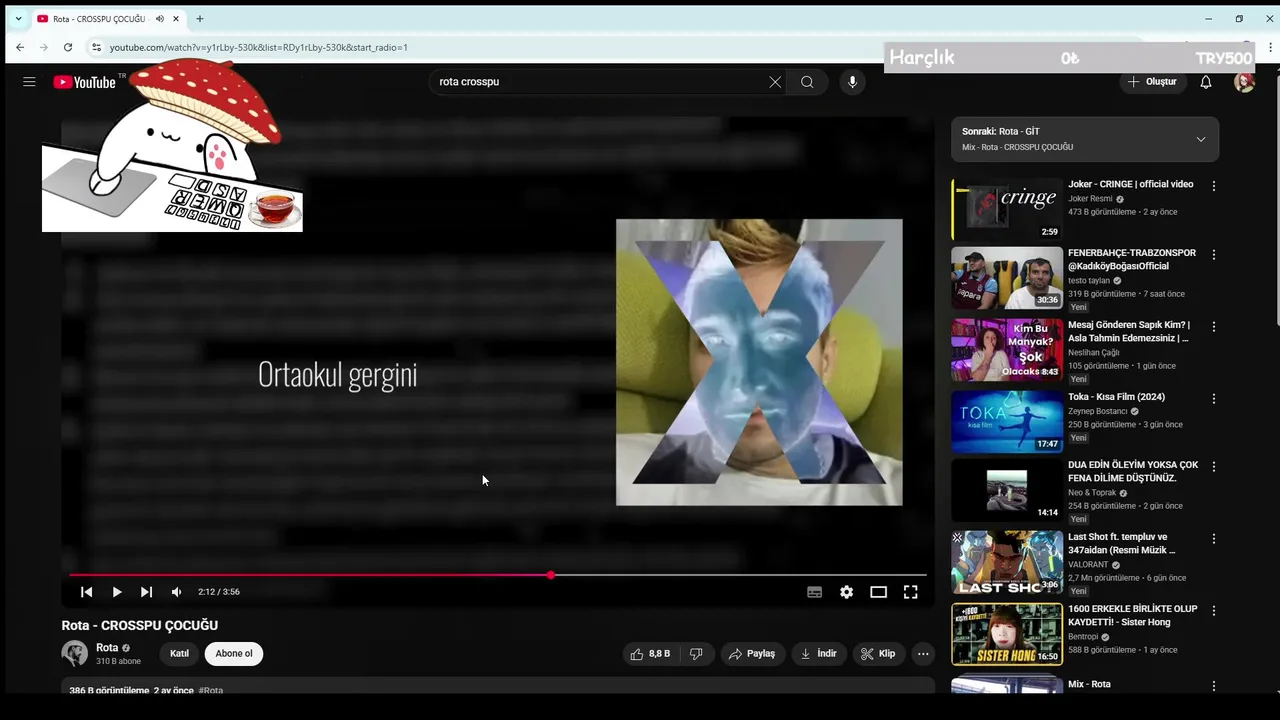Go to the YouTube home logo

85,82
